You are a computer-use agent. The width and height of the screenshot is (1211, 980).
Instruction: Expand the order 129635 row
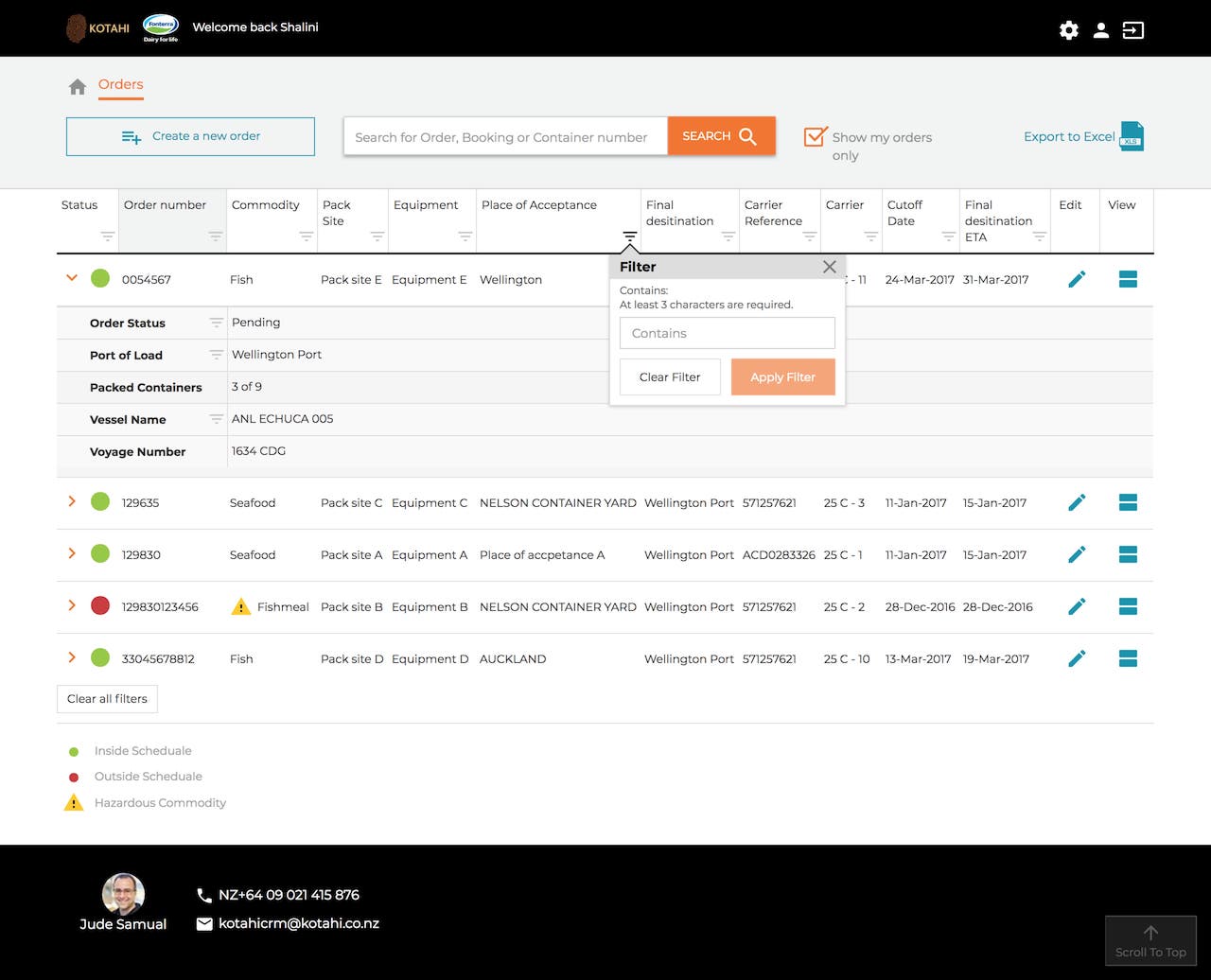[71, 502]
